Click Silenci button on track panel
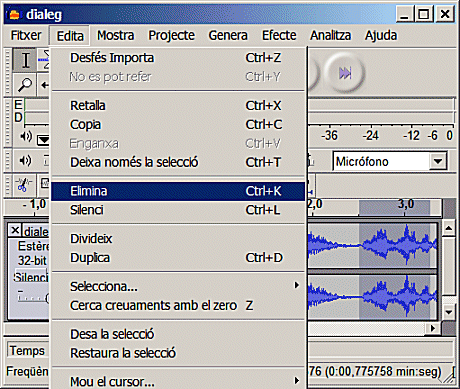 [x=31, y=277]
